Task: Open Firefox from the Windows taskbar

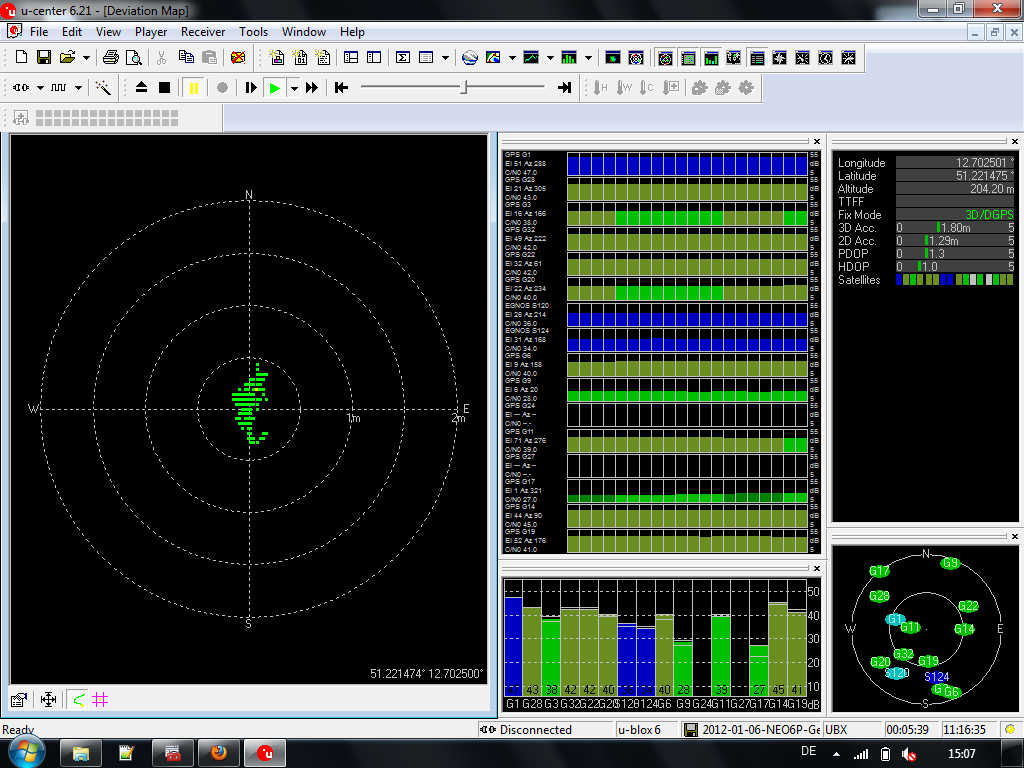Action: point(219,752)
